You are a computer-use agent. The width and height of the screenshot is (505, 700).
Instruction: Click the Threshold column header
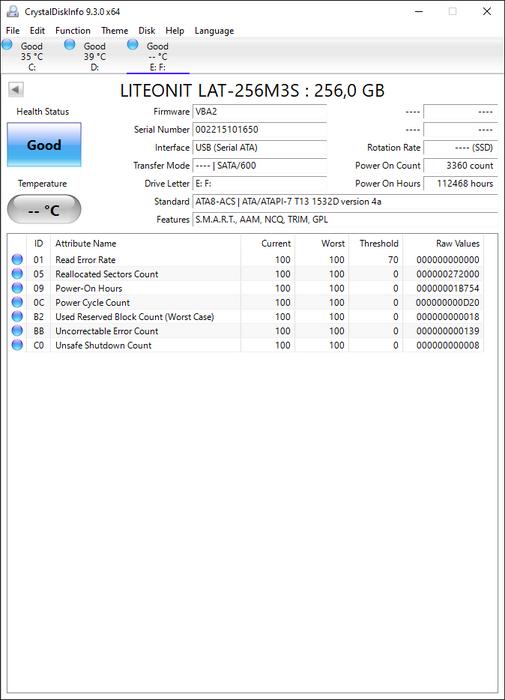(376, 243)
